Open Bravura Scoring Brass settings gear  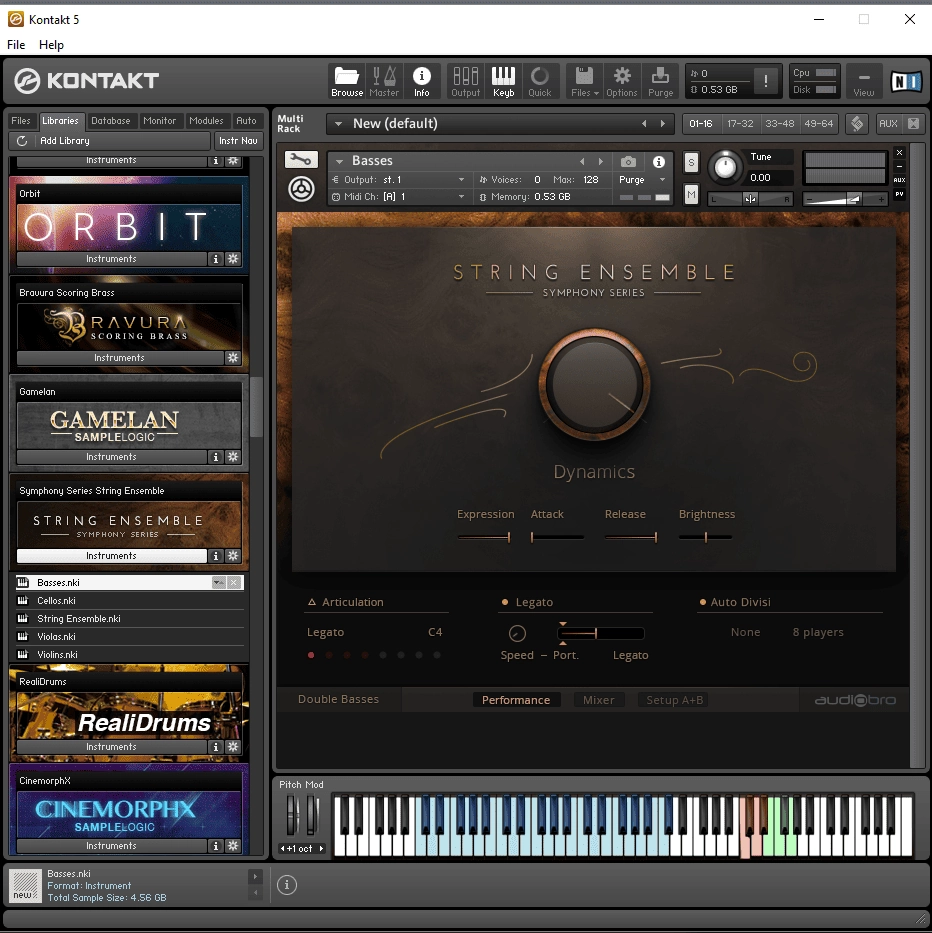pyautogui.click(x=233, y=358)
